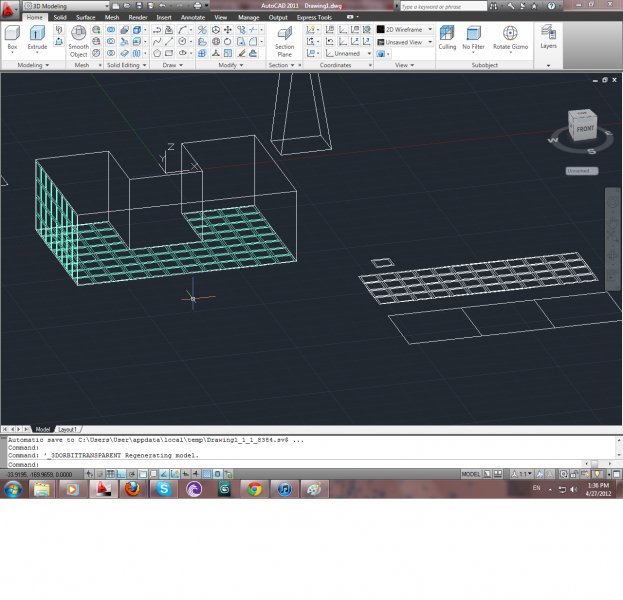Click the FRONT face of the ViewCube
The image size is (623, 600).
point(584,130)
